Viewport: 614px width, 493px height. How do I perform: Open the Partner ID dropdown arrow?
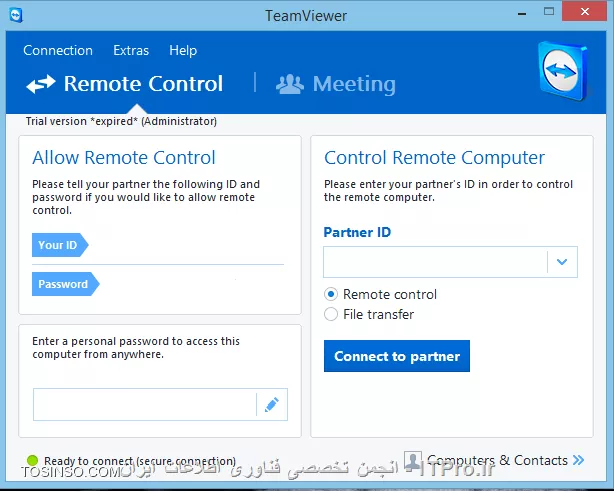(562, 262)
